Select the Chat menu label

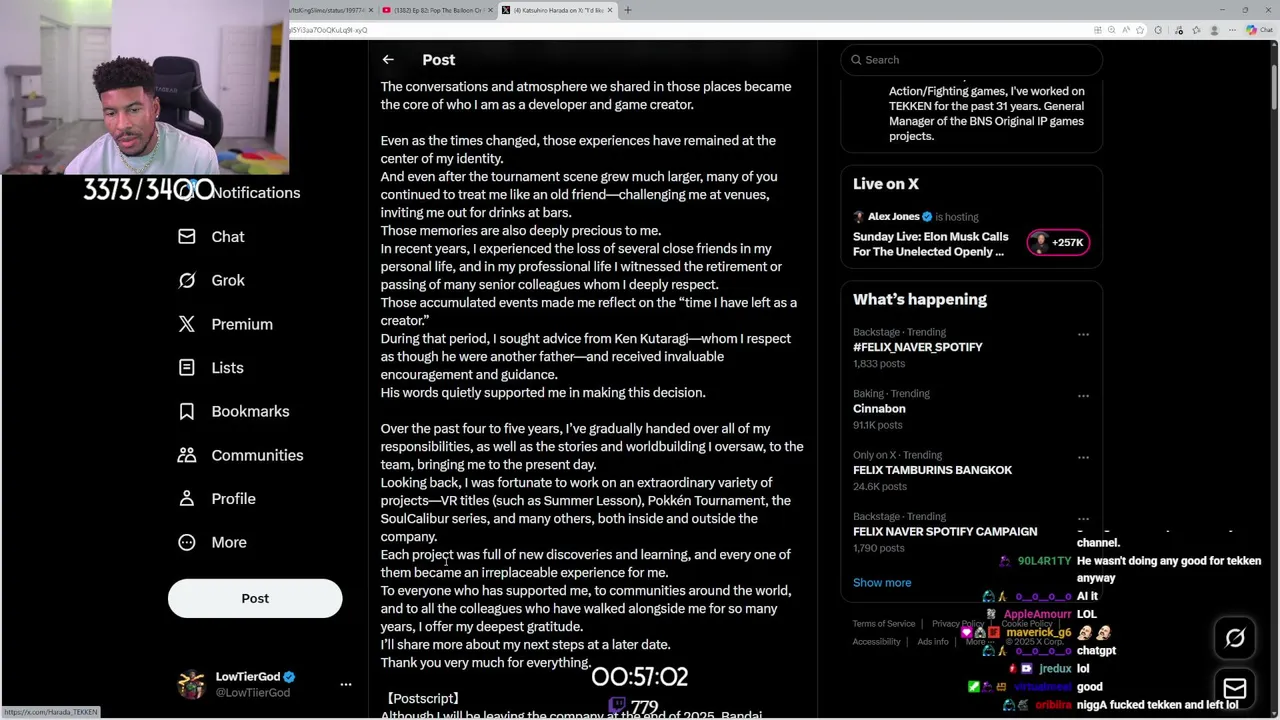pos(228,237)
